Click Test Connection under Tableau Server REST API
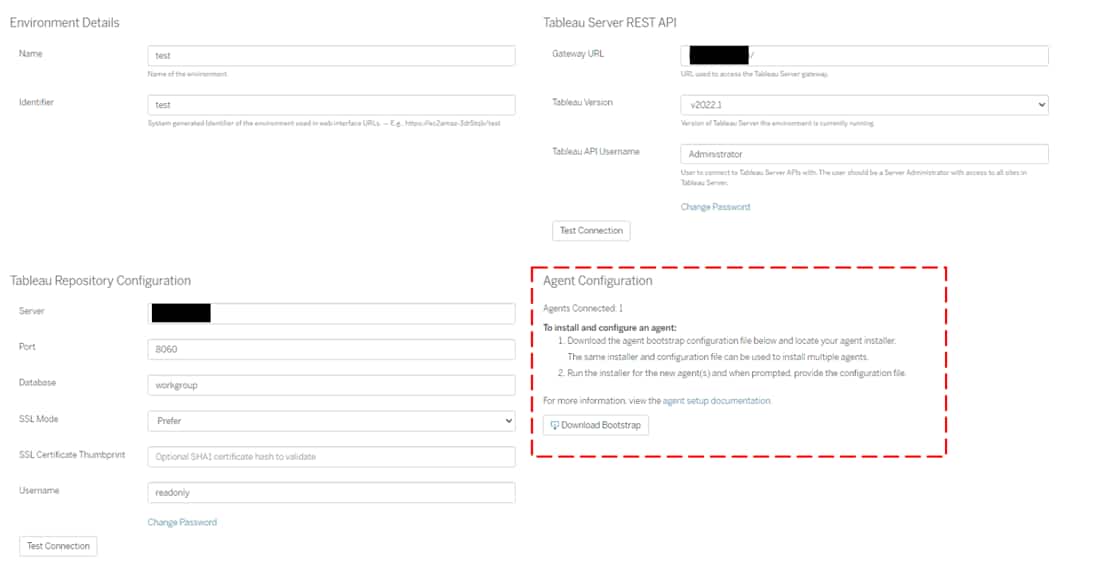Image resolution: width=1094 pixels, height=568 pixels. pos(591,231)
